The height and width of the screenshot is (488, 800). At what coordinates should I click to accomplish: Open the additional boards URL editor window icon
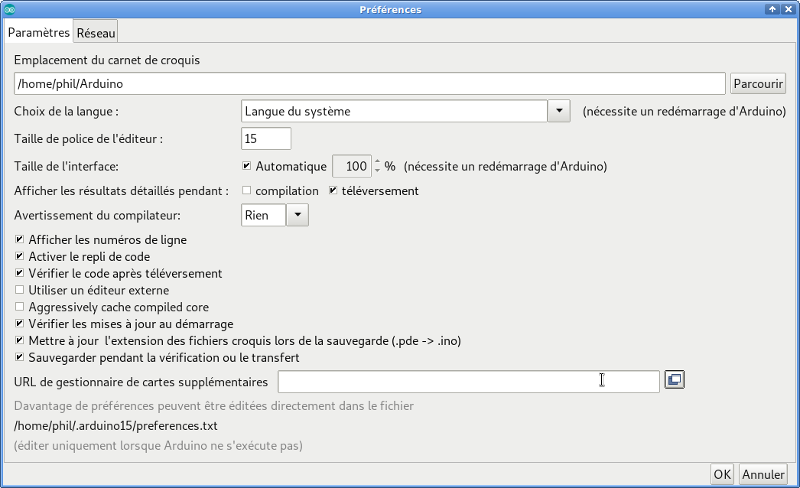[x=674, y=380]
